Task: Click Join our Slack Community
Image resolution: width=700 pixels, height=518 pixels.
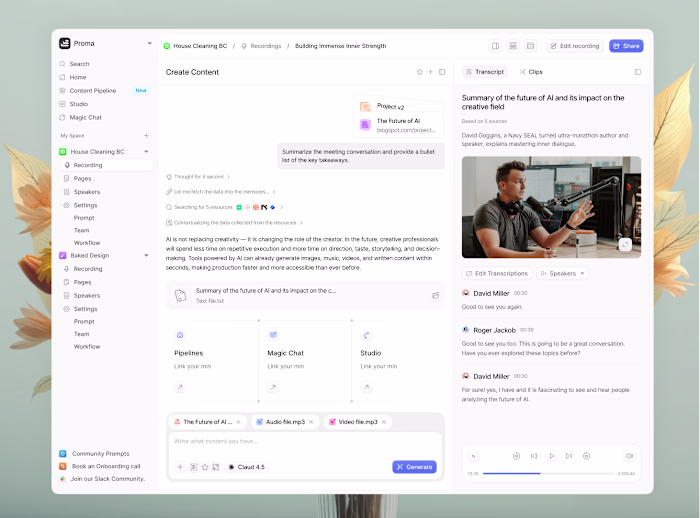Action: click(x=102, y=479)
